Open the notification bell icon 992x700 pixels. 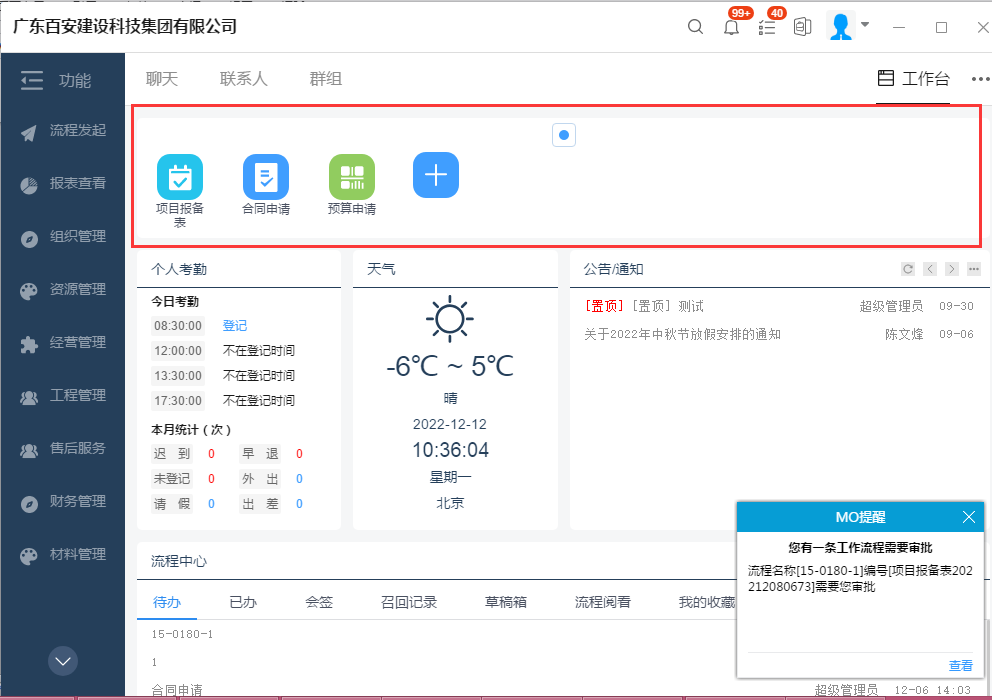pyautogui.click(x=732, y=27)
